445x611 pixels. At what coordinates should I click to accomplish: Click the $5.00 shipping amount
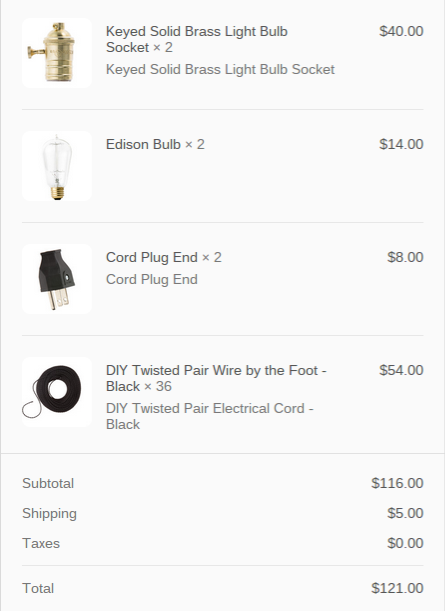(405, 513)
